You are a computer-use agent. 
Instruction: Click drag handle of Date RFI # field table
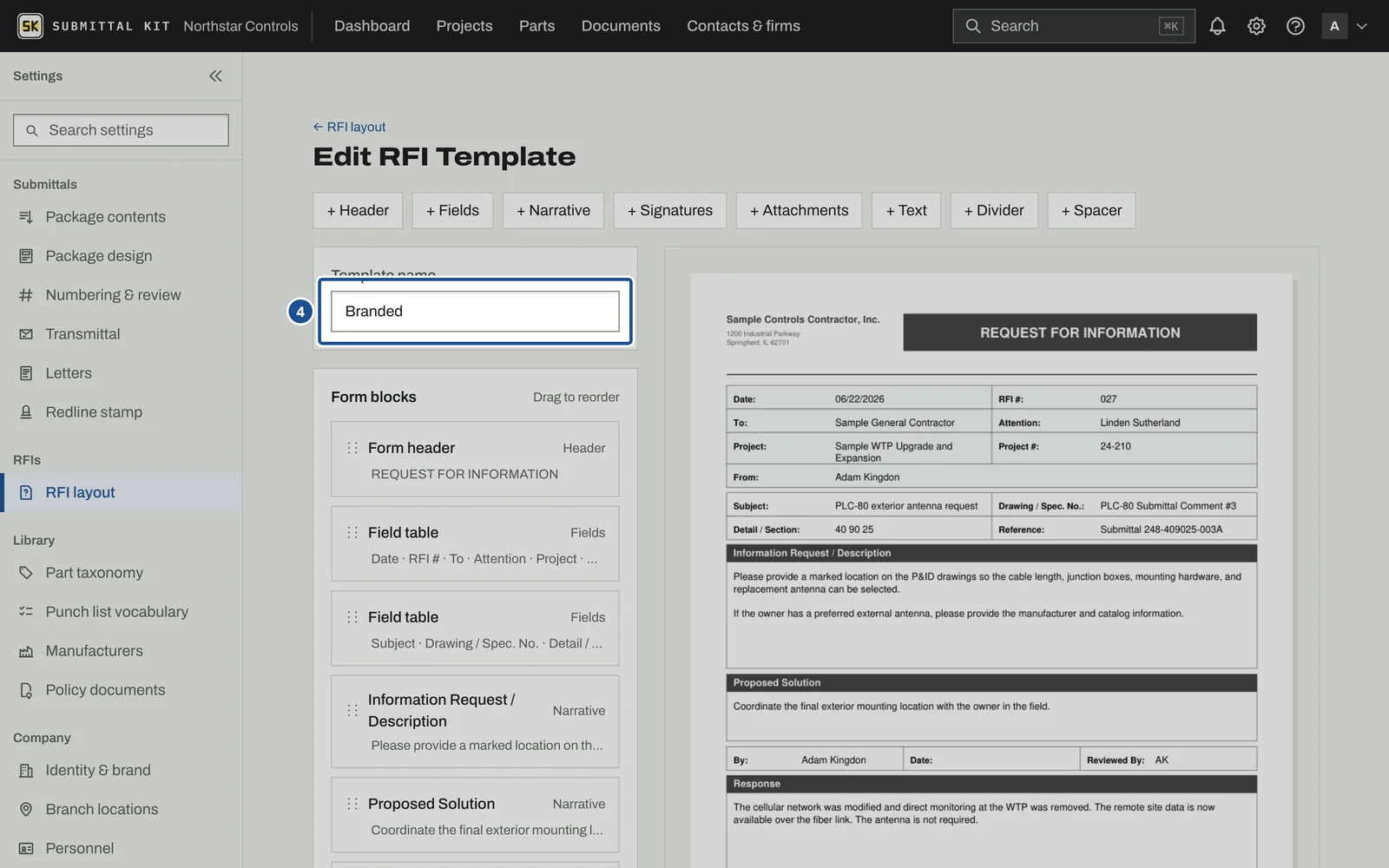pyautogui.click(x=352, y=532)
